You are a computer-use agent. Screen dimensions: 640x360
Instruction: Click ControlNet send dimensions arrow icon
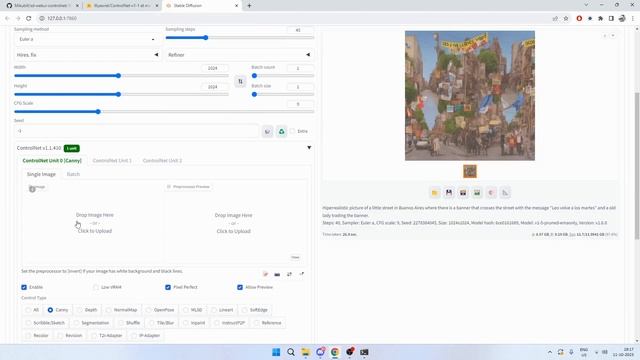(x=302, y=274)
